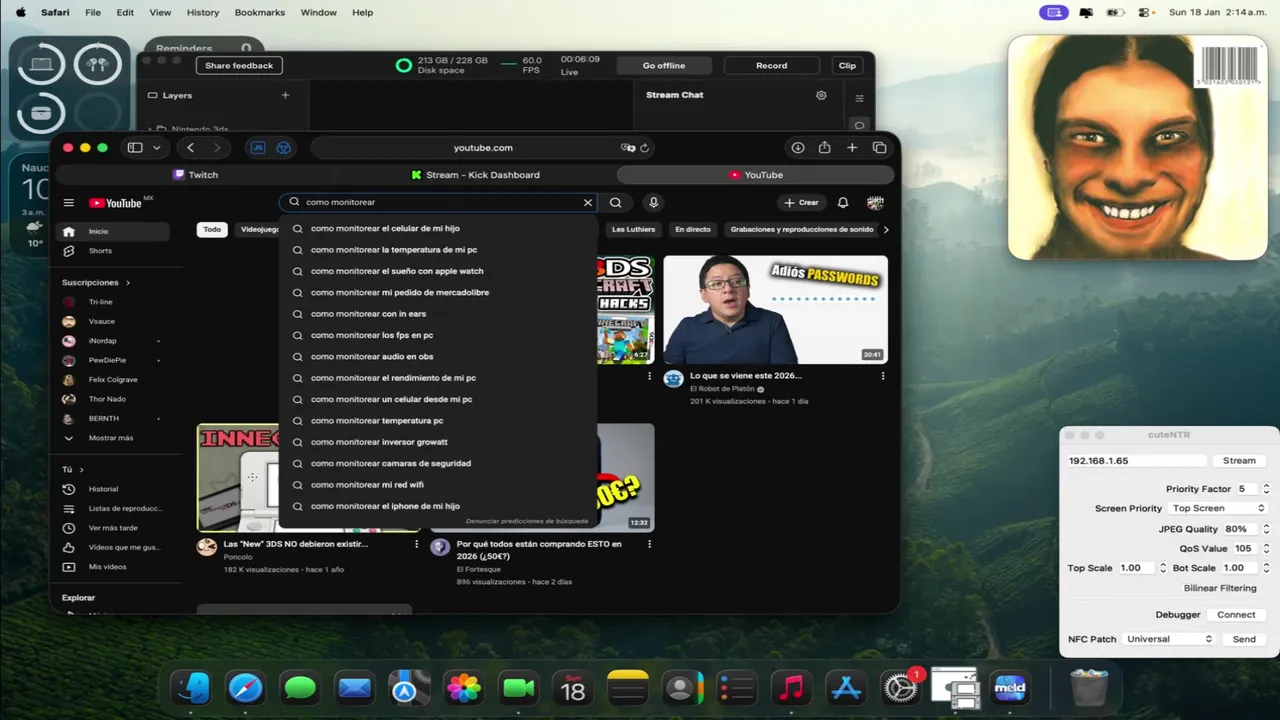Show Safari tab overview

pos(879,148)
